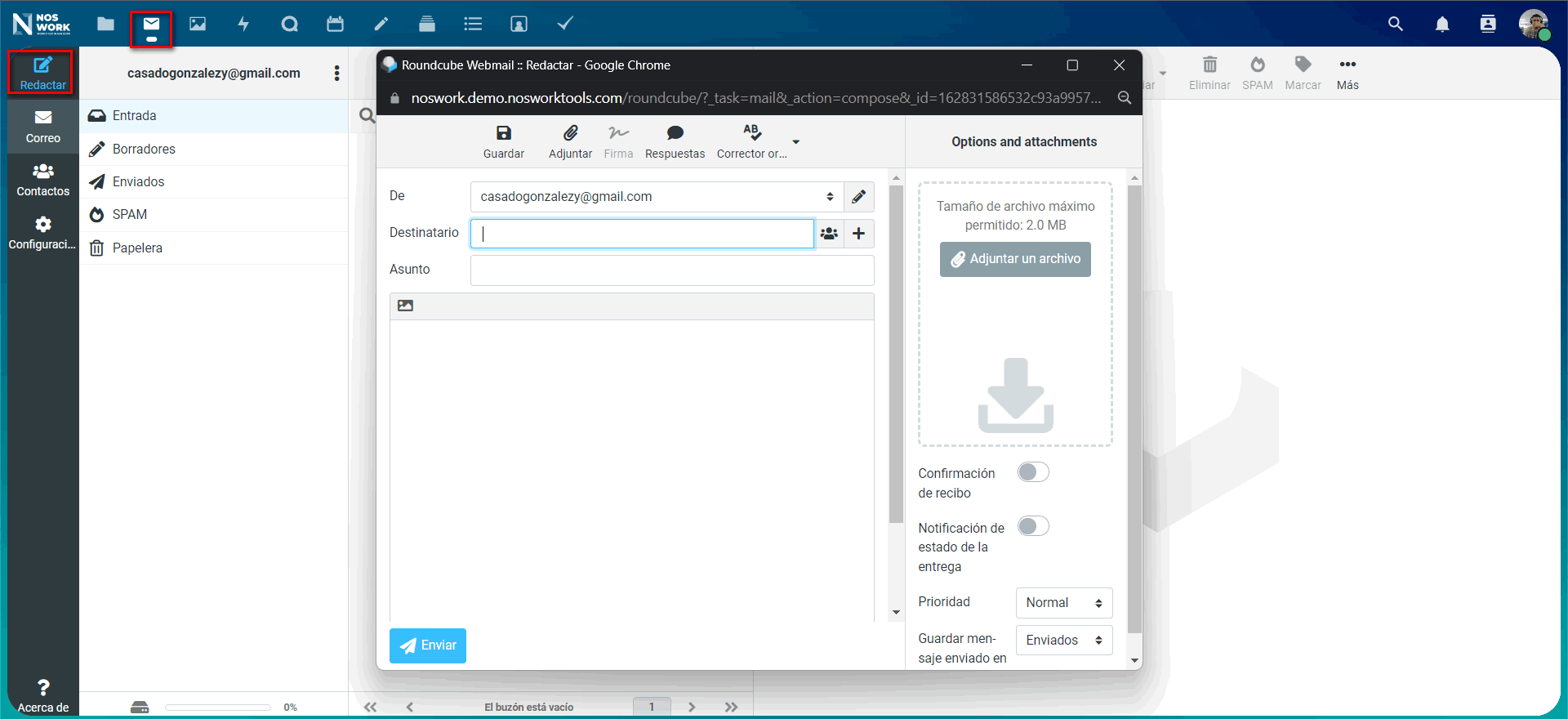
Task: Click the Corrector ortográfico spellcheck tool
Action: click(751, 141)
